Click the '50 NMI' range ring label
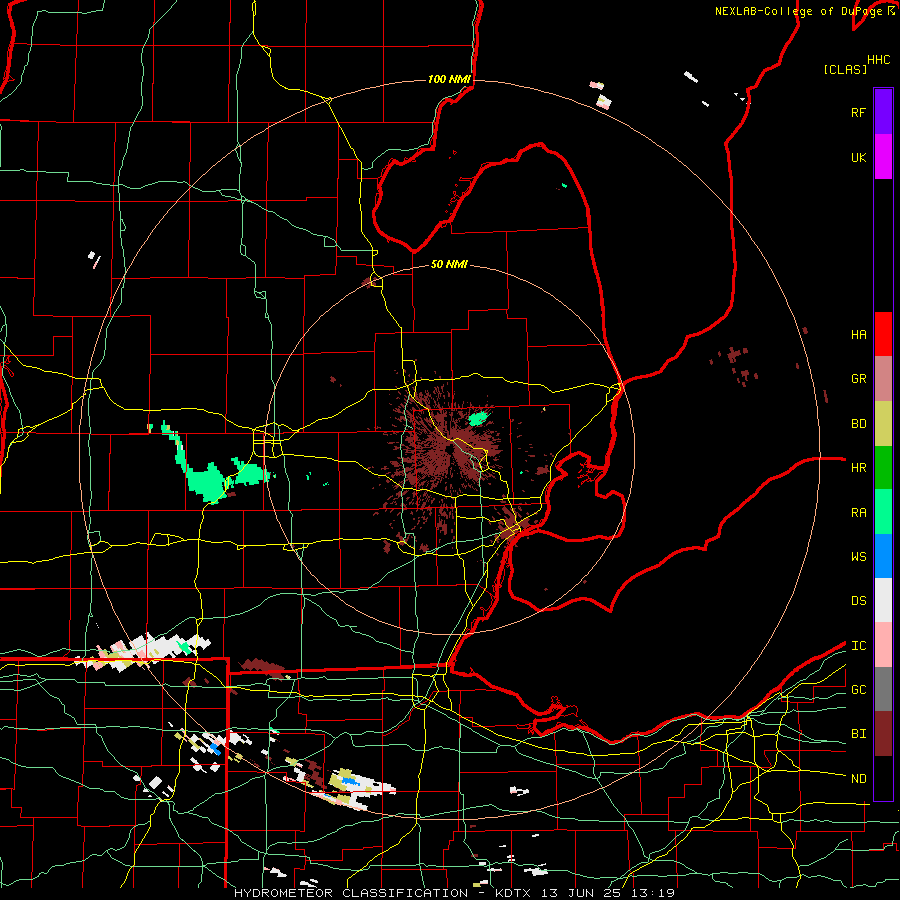The image size is (900, 900). pos(449,264)
